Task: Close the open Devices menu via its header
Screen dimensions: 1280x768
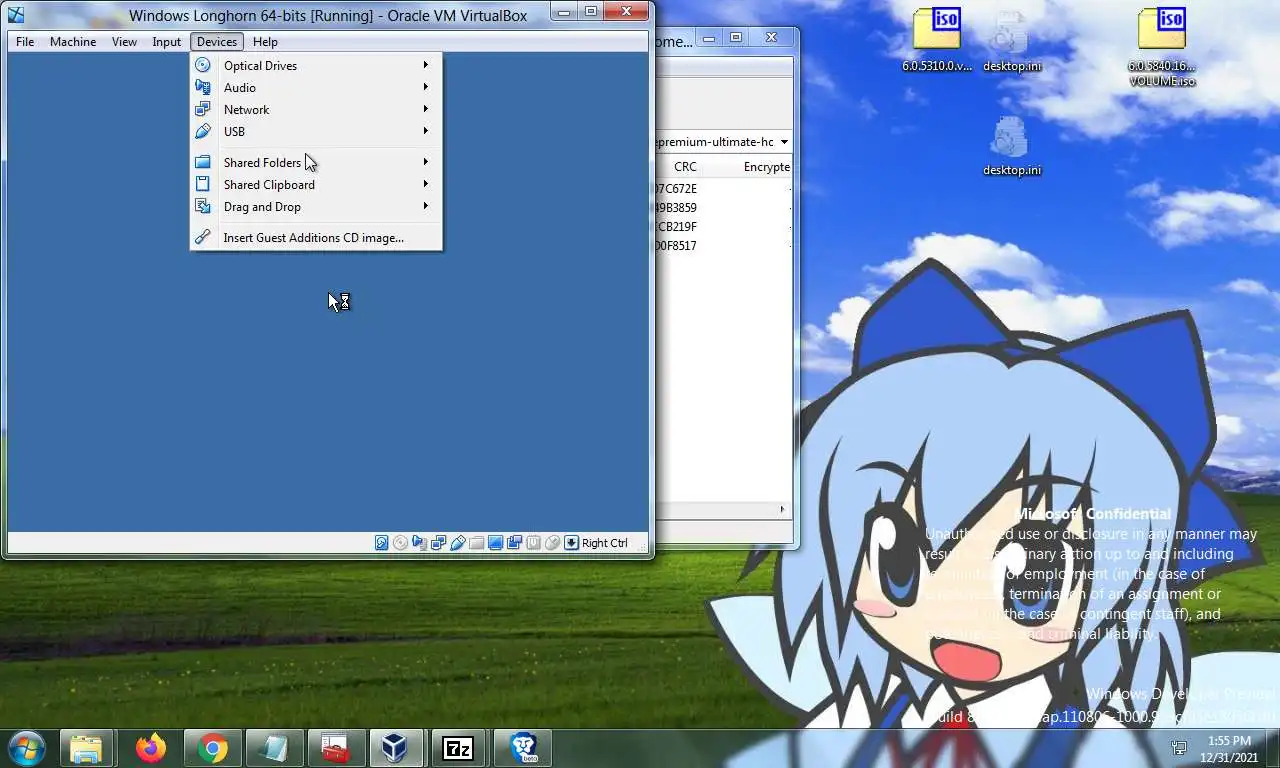Action: (217, 42)
